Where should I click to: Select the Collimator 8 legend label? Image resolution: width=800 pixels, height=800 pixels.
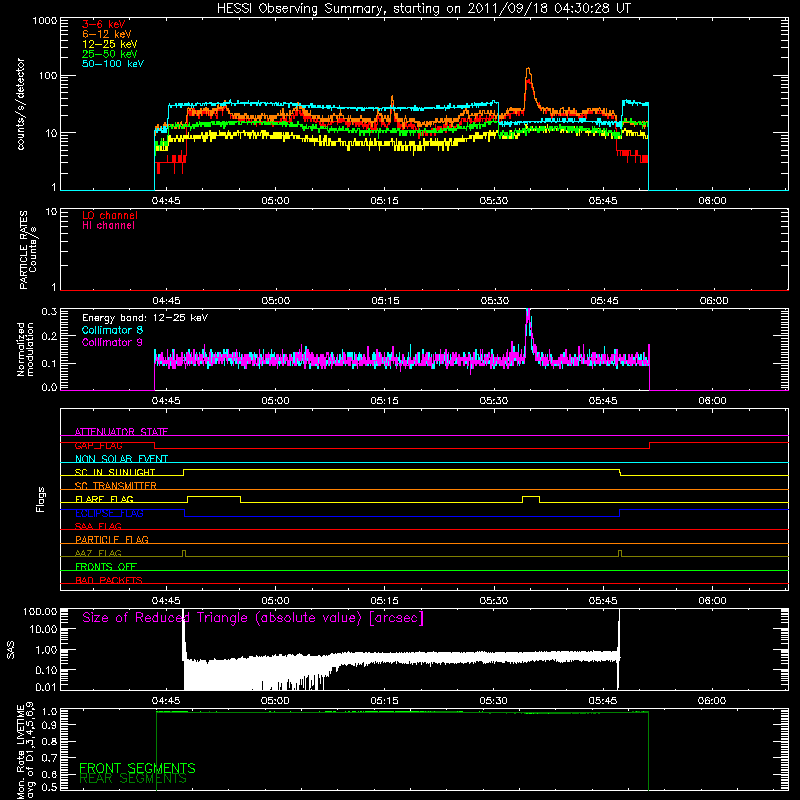112,330
